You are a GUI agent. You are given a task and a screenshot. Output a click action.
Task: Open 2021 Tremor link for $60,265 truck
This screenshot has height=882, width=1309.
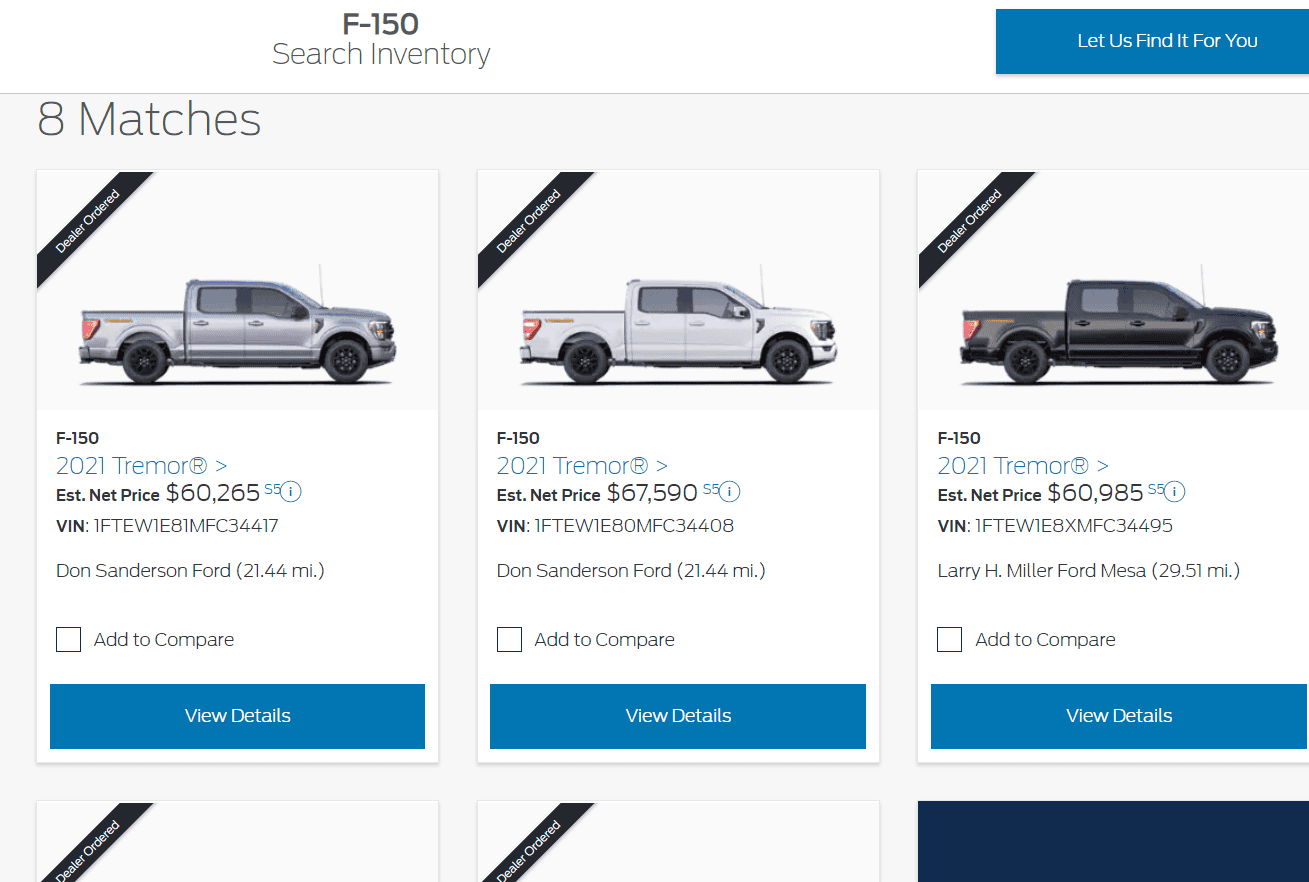click(x=141, y=466)
